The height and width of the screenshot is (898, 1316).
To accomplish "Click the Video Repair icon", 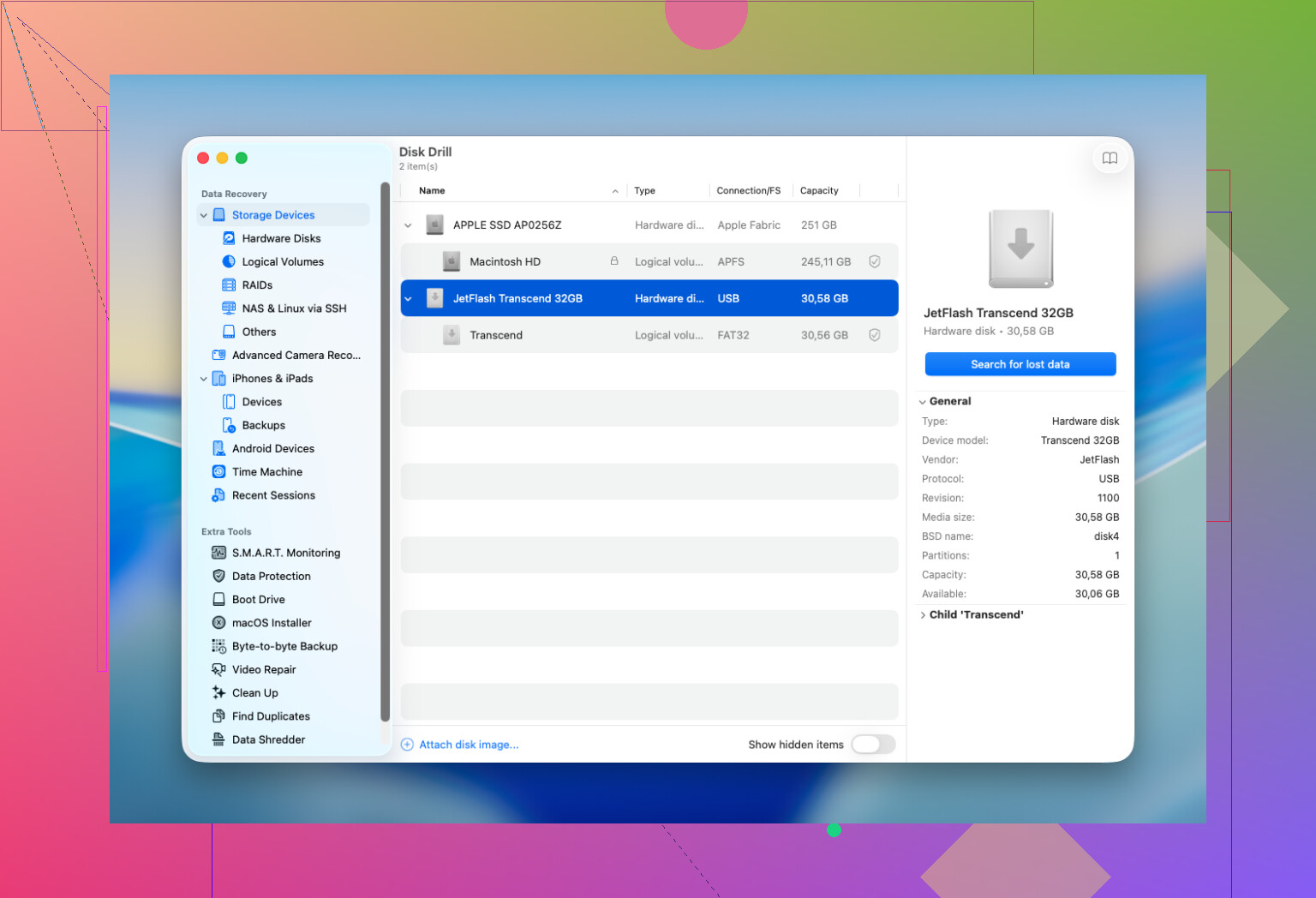I will [218, 669].
